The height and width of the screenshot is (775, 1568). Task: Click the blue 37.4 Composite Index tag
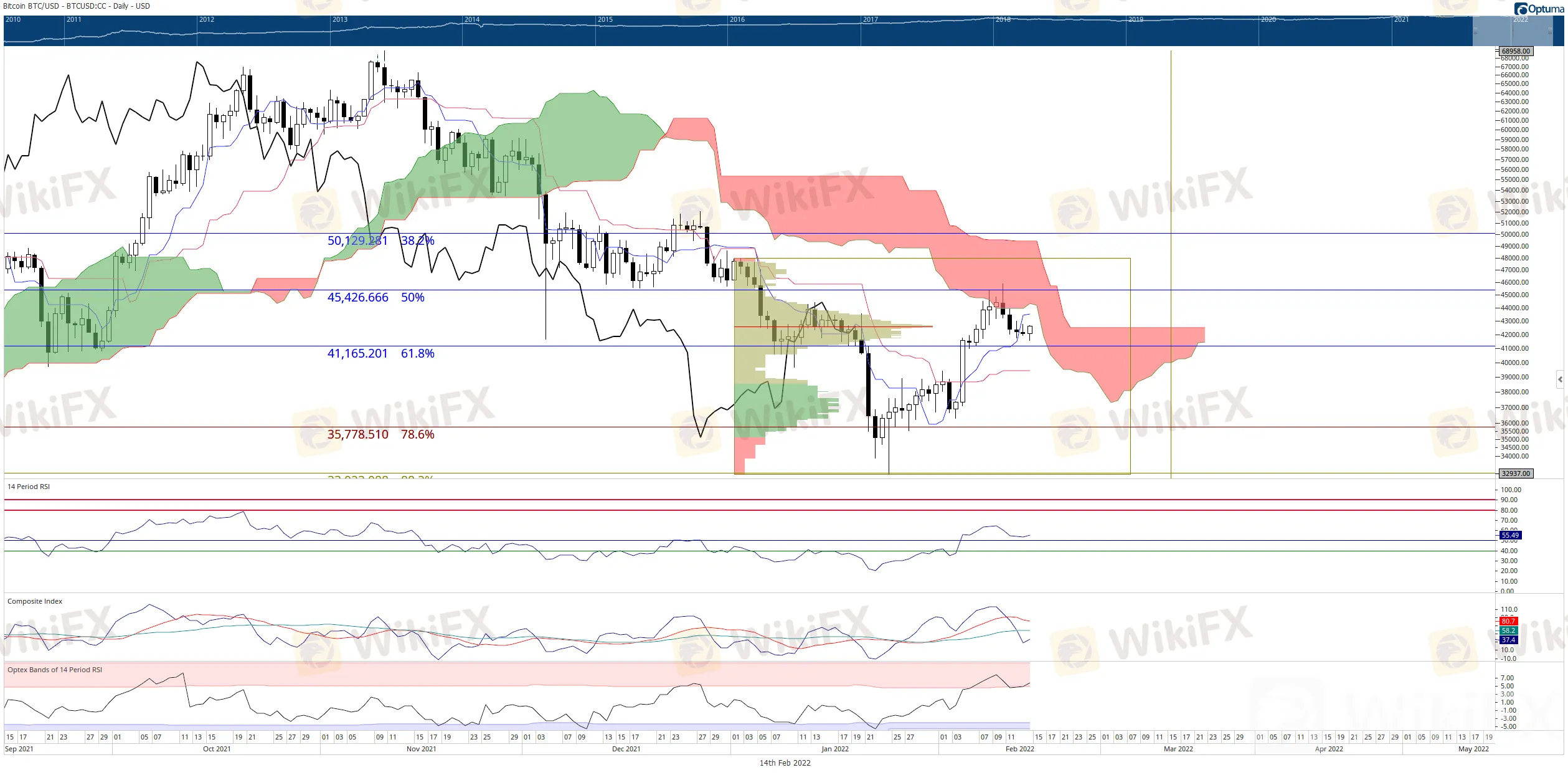point(1508,640)
